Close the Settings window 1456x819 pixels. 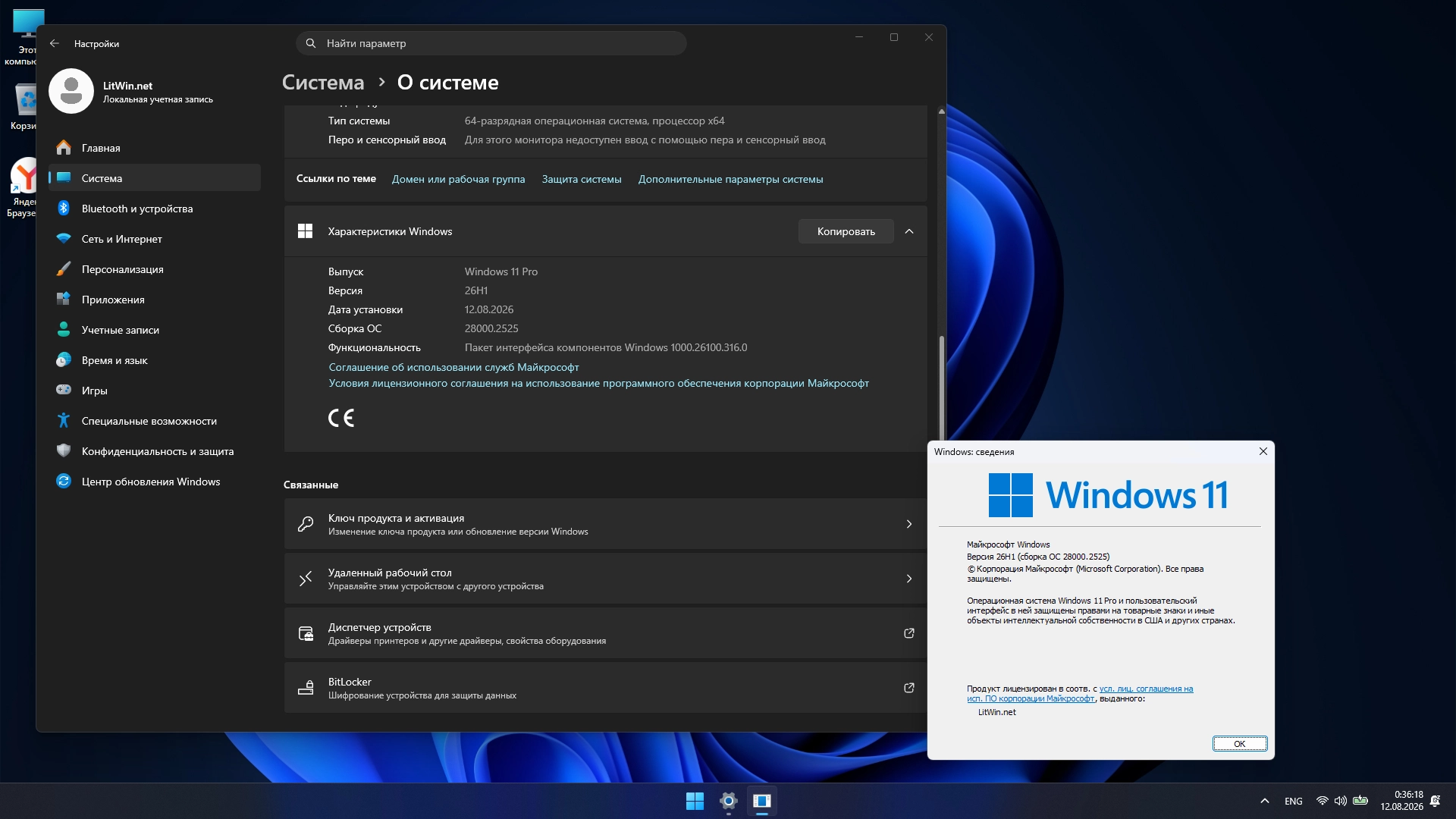(x=929, y=37)
